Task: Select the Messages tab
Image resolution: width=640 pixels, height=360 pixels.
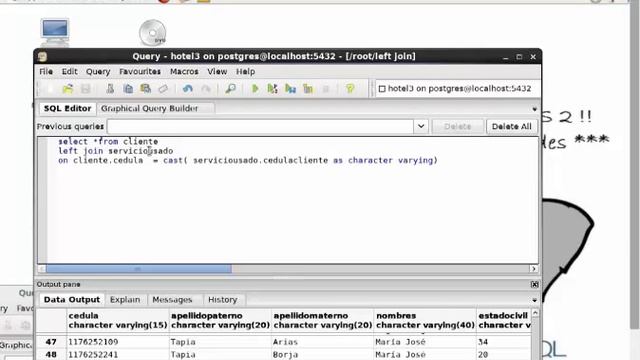Action: tap(172, 300)
